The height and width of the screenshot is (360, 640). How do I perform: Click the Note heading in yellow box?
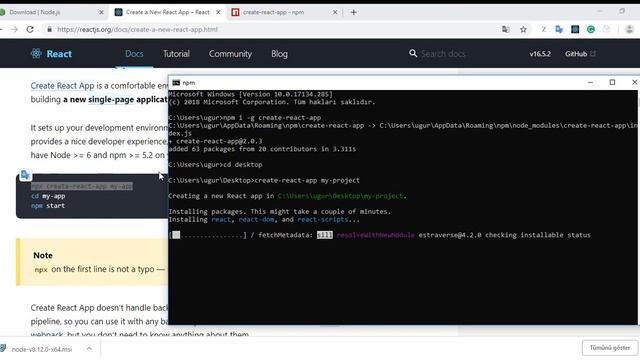pos(43,255)
